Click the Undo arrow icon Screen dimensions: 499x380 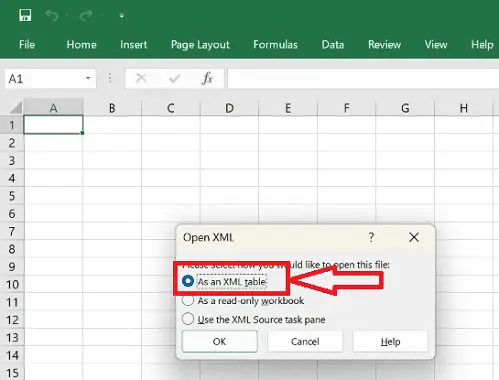point(52,15)
